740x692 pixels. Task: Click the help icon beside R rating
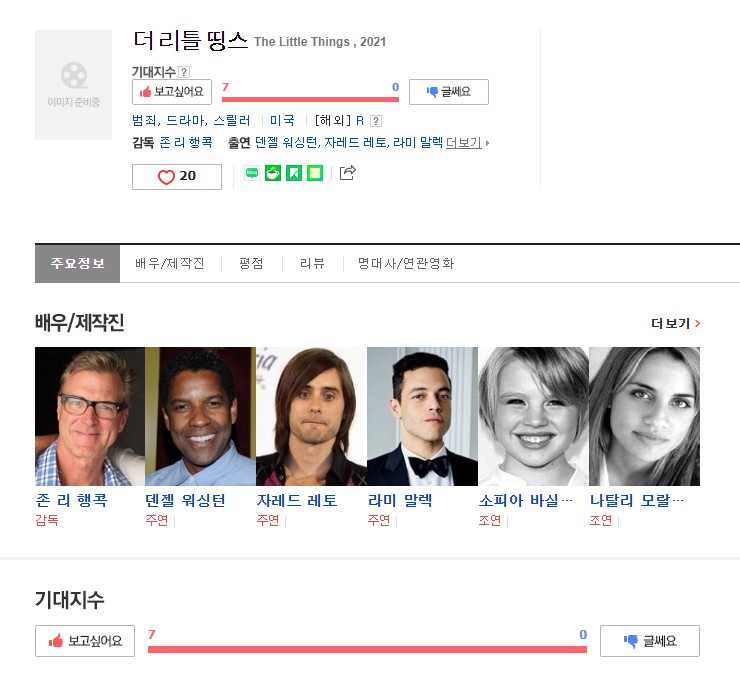coord(376,121)
